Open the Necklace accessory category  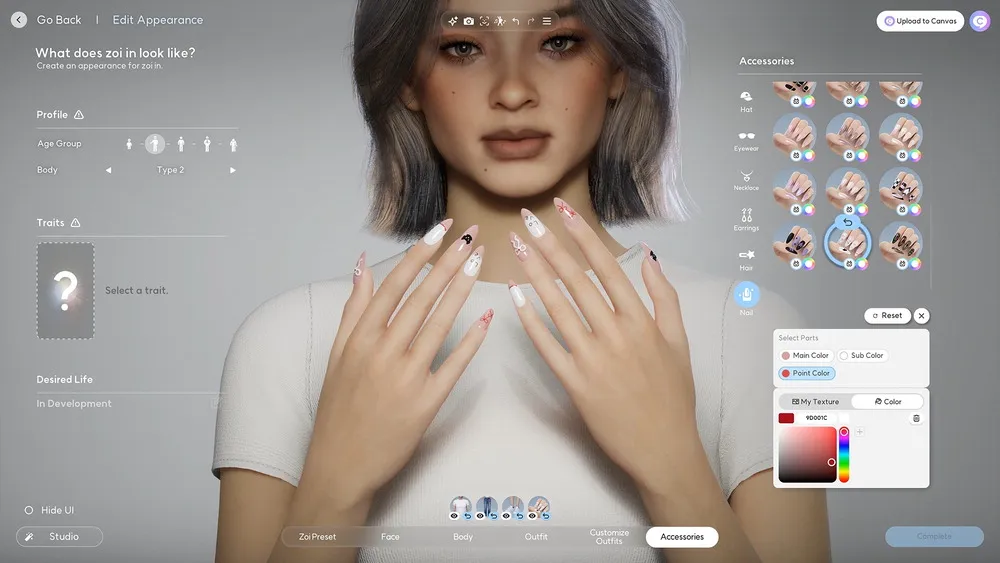point(746,179)
